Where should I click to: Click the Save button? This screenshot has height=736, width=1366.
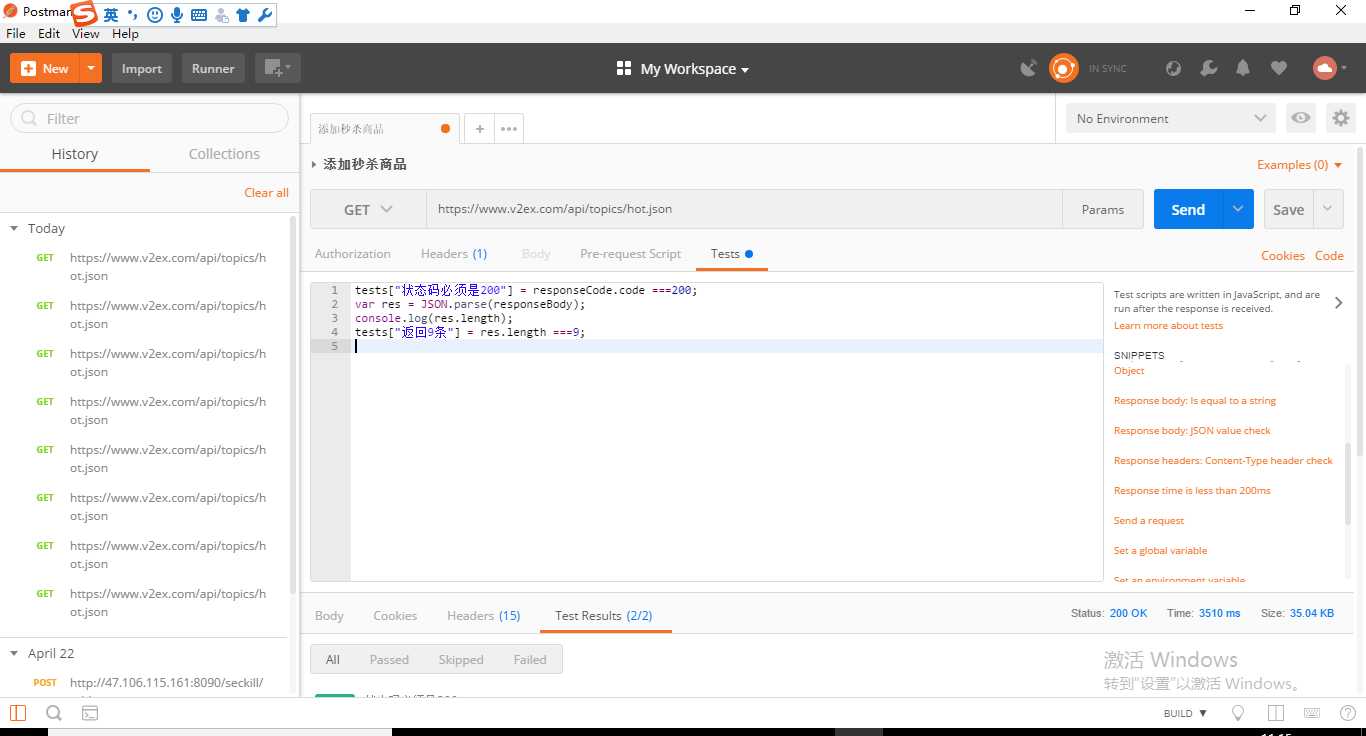(x=1289, y=209)
